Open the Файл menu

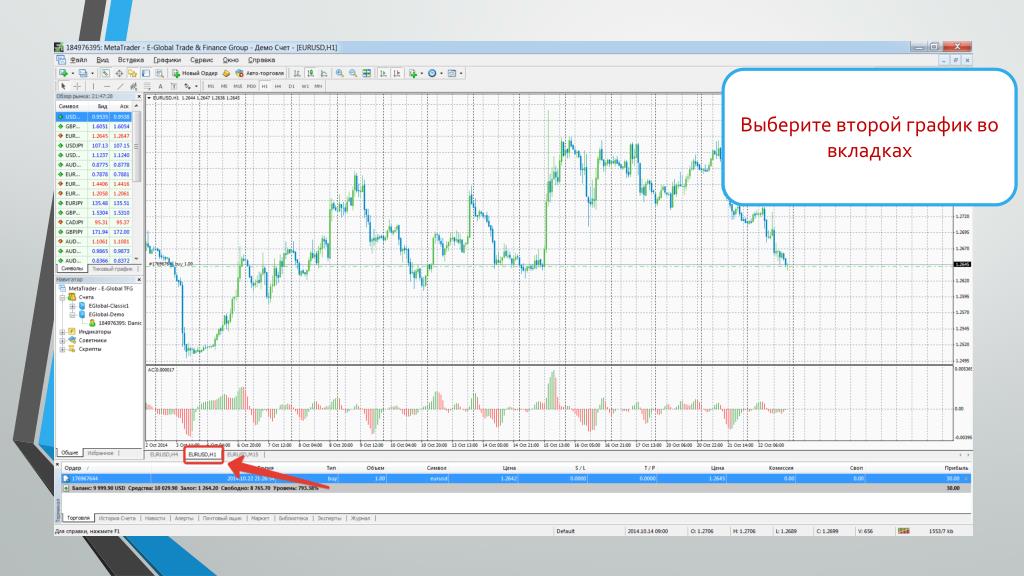pyautogui.click(x=78, y=60)
